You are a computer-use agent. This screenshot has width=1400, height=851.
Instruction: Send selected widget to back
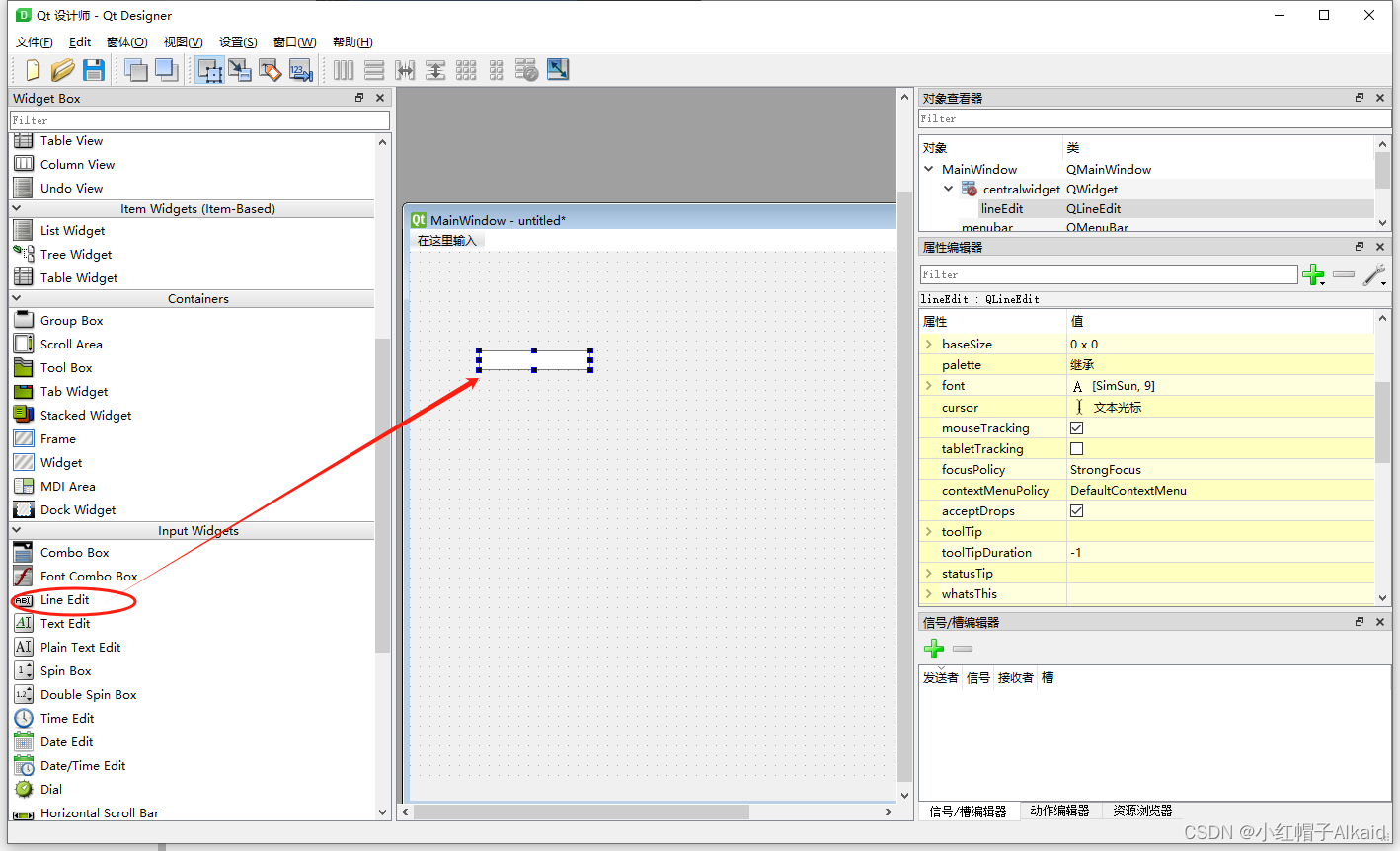click(136, 70)
